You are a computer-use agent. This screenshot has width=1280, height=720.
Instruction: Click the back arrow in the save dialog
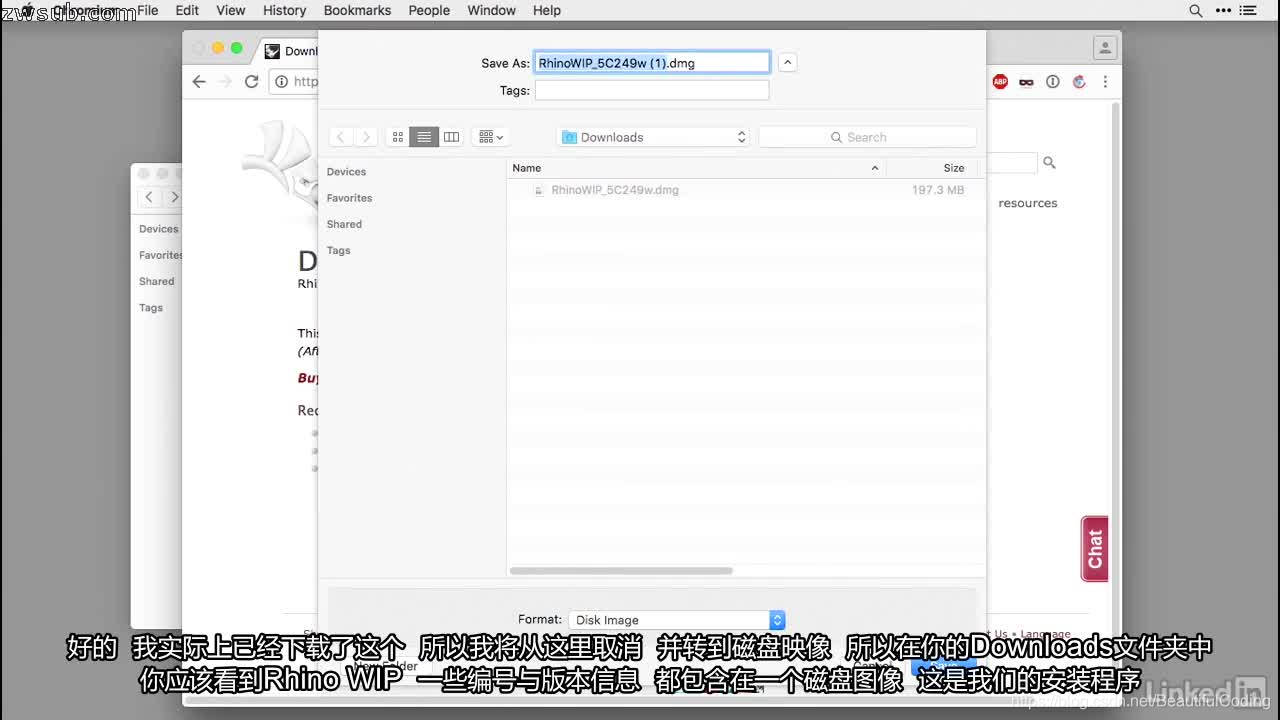[341, 137]
